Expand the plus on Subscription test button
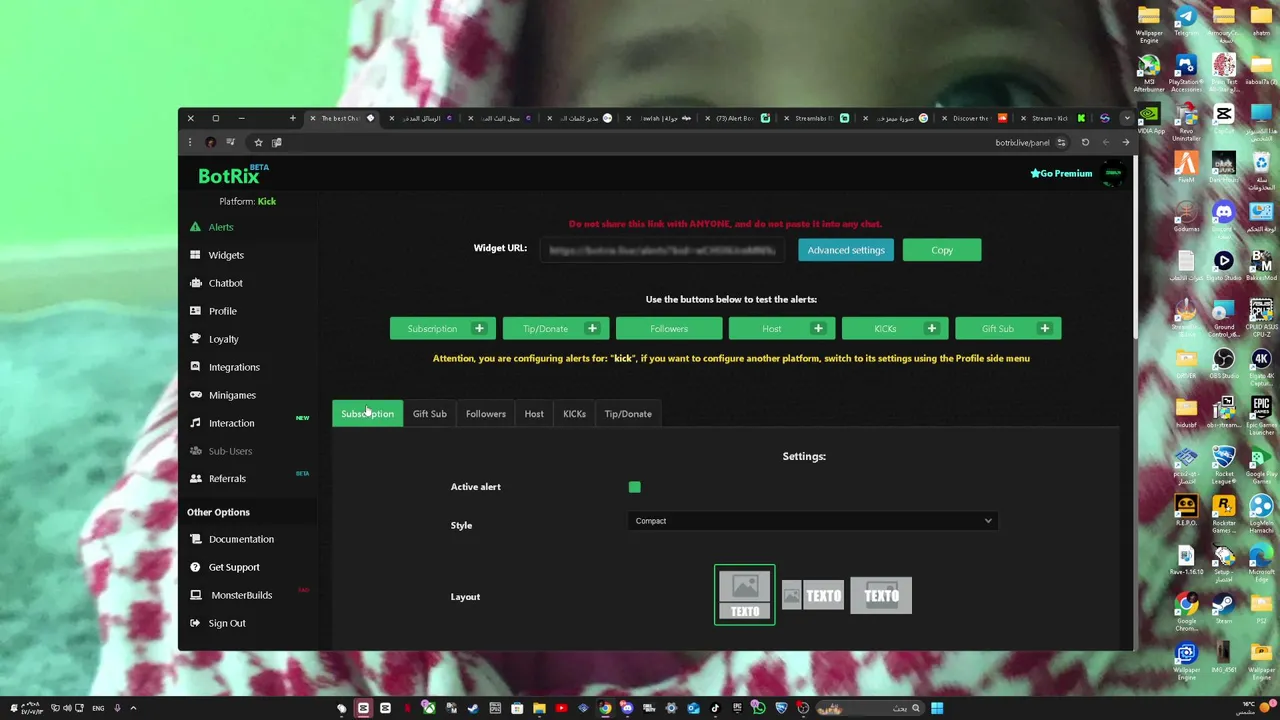 click(x=479, y=329)
